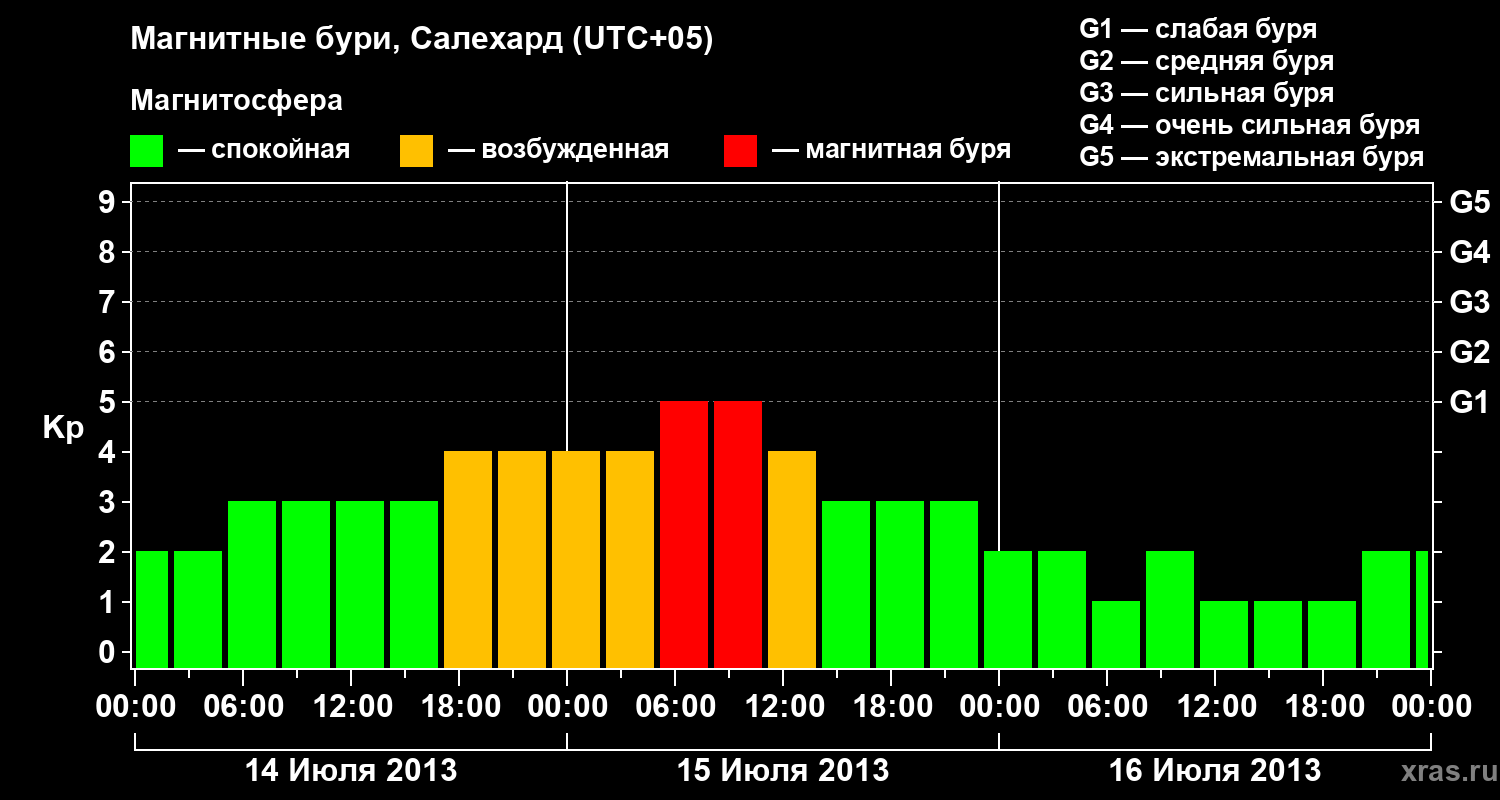Click the orange bar at 03:00 July 15
This screenshot has width=1500, height=800.
click(630, 559)
